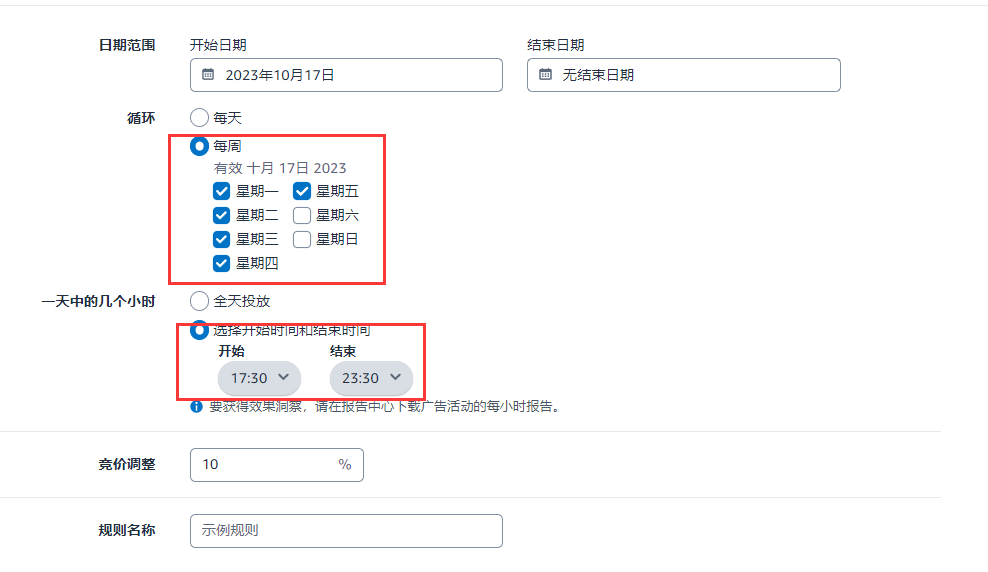Check the 星期日 checkbox
Image resolution: width=988 pixels, height=572 pixels.
(x=302, y=239)
